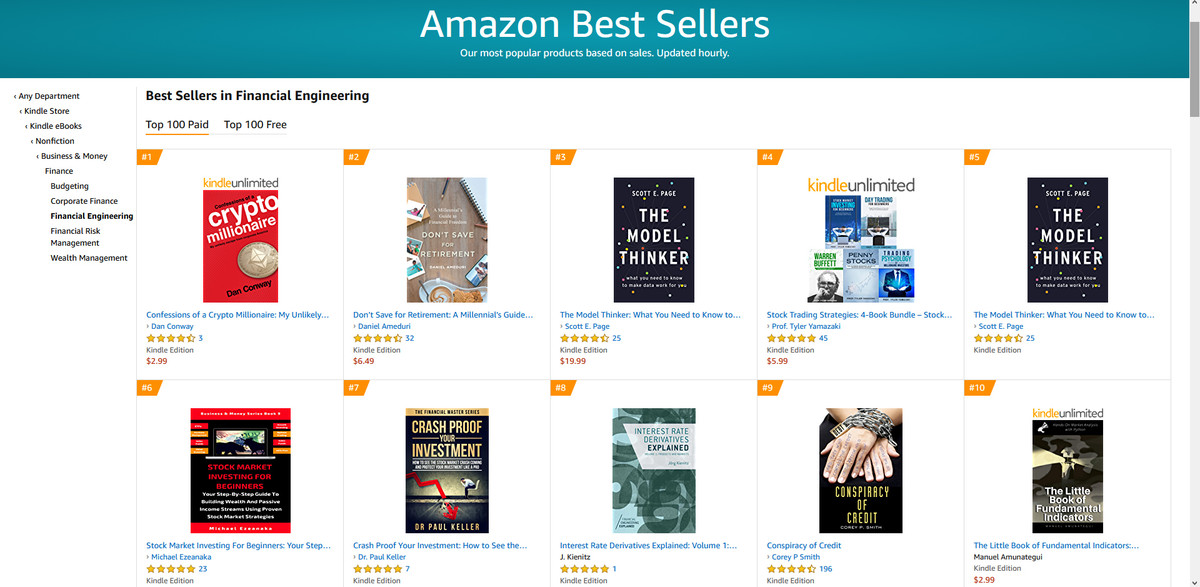This screenshot has height=587, width=1200.
Task: Click Interest Rate Derivatives Explained cover
Action: [x=653, y=470]
